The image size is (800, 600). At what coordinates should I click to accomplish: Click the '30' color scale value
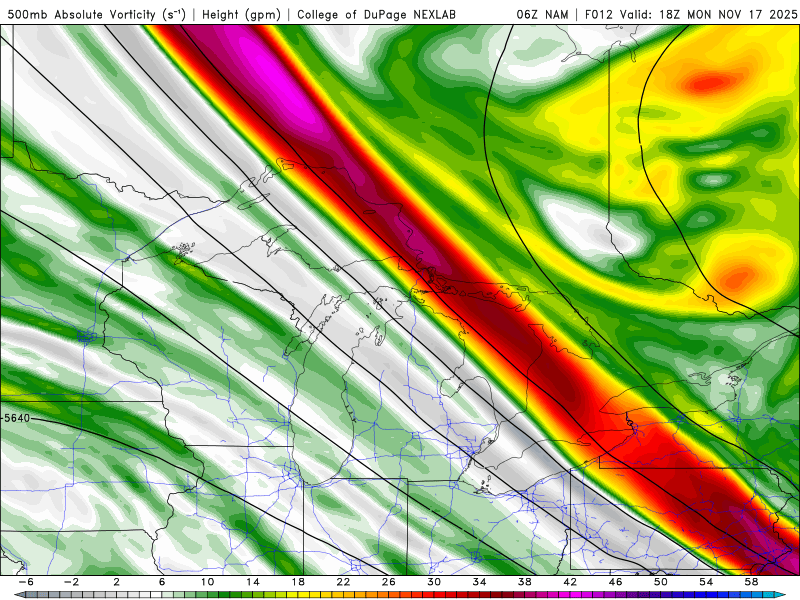(434, 582)
